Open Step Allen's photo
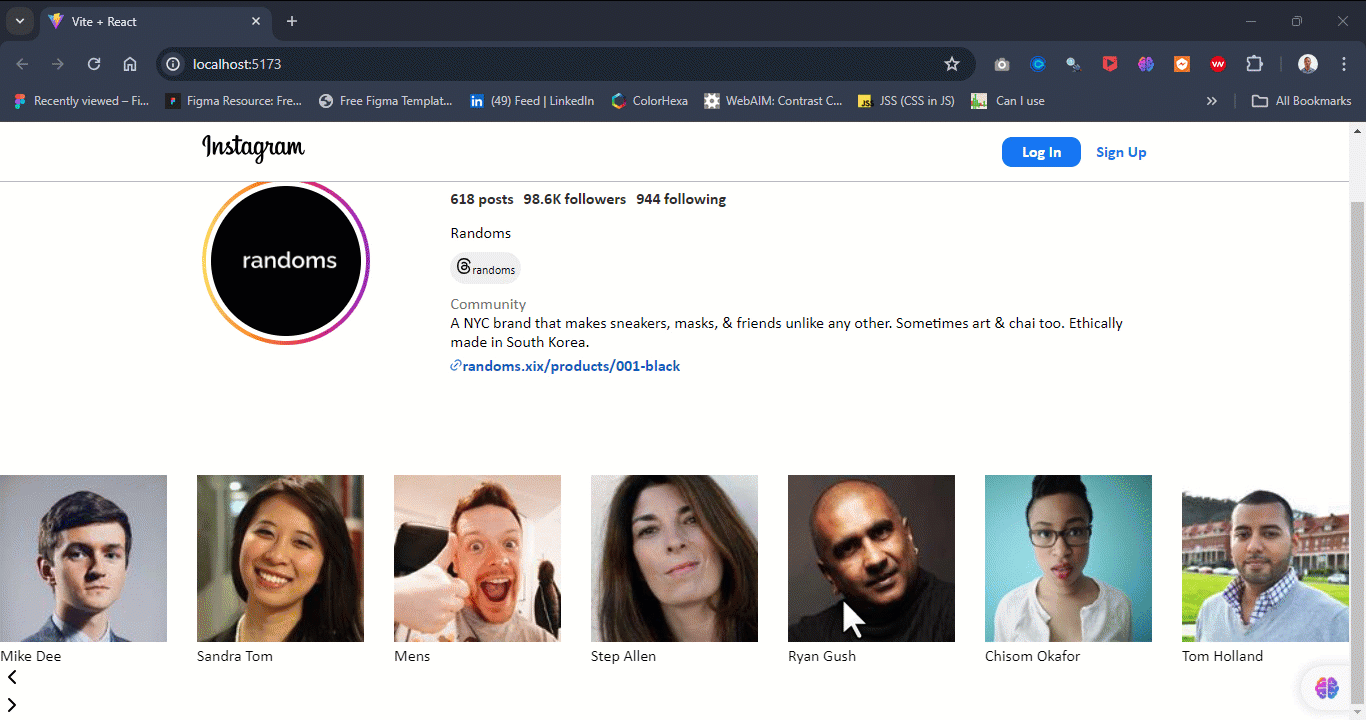Image resolution: width=1366 pixels, height=720 pixels. pos(674,558)
